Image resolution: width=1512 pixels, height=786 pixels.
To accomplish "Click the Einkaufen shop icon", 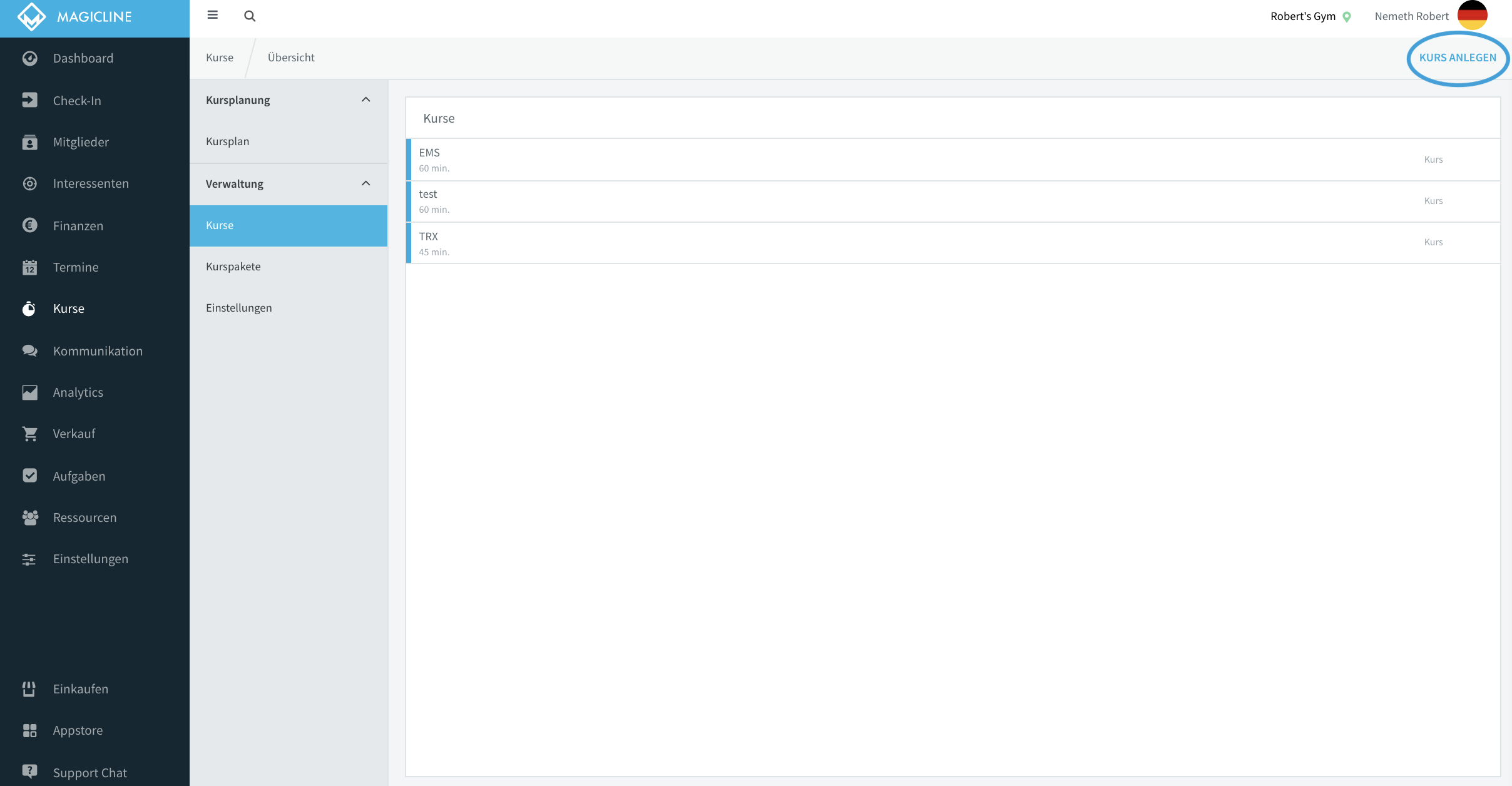I will click(x=29, y=689).
